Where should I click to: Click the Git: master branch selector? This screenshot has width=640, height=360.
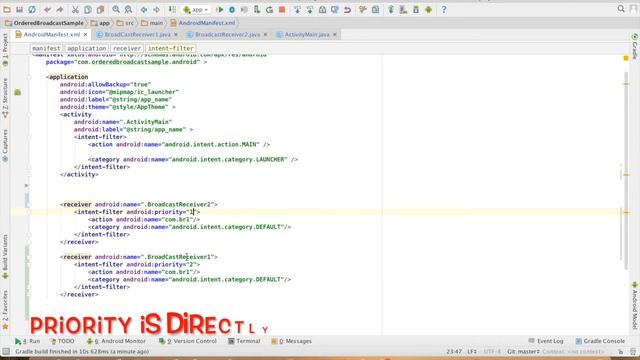coord(523,351)
